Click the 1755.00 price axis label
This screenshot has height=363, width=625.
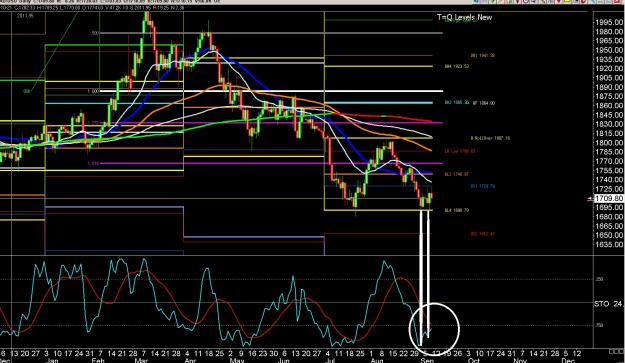(610, 171)
